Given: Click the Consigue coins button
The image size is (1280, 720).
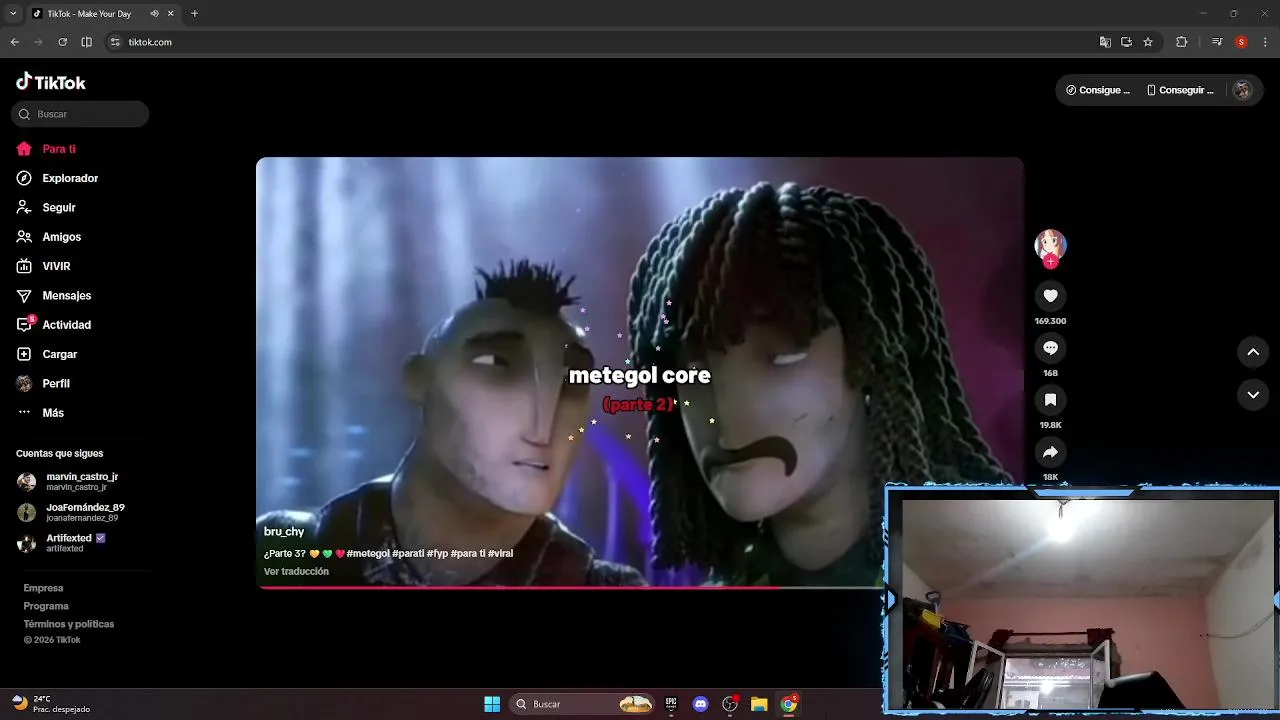Looking at the screenshot, I should pyautogui.click(x=1098, y=90).
